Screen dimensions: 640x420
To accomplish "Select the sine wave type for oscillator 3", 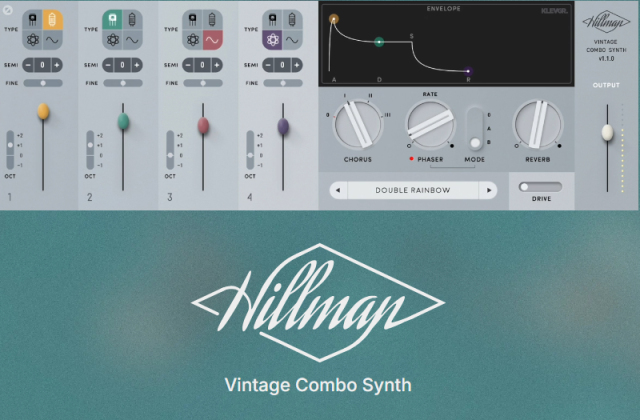I will click(212, 40).
